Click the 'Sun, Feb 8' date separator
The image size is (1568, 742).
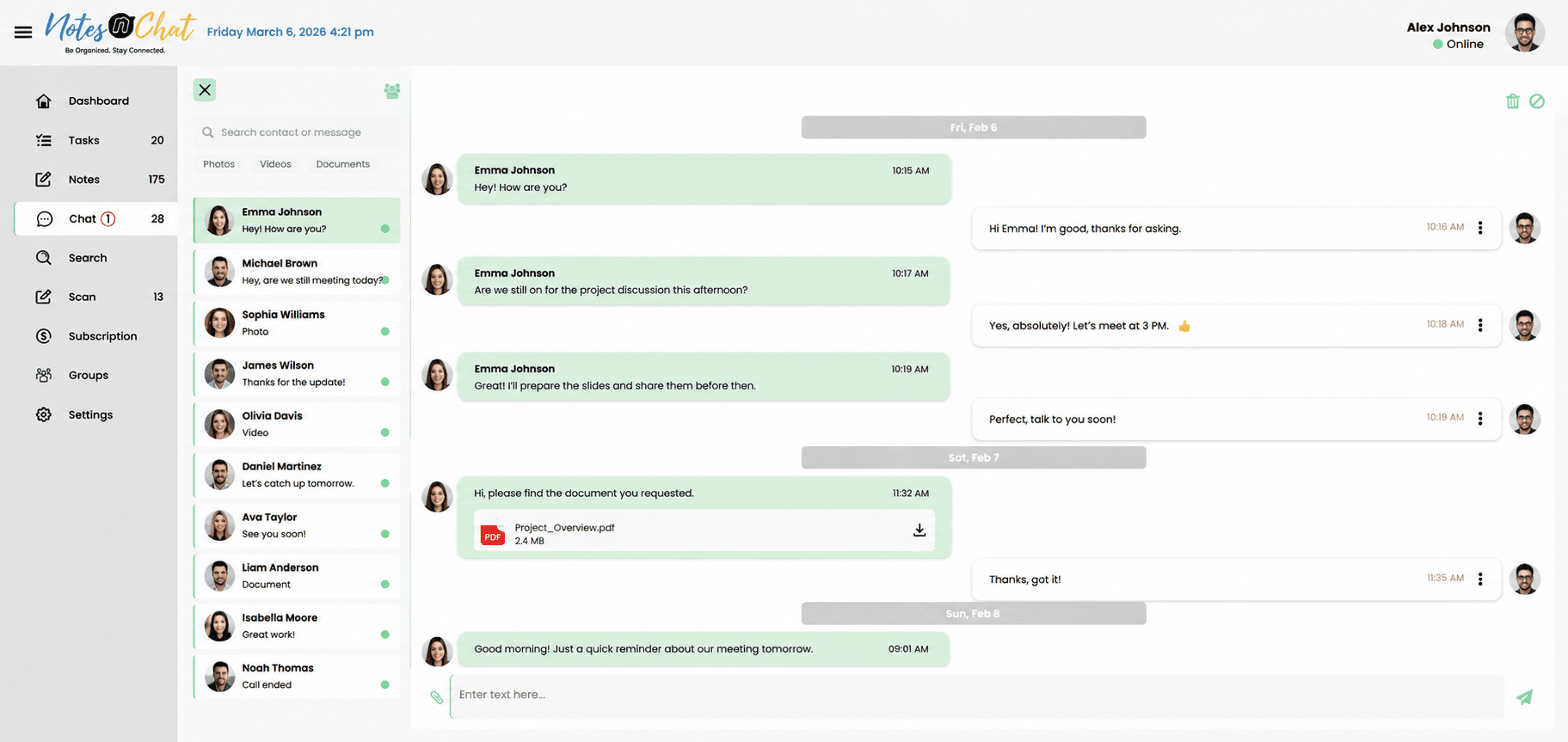(974, 613)
